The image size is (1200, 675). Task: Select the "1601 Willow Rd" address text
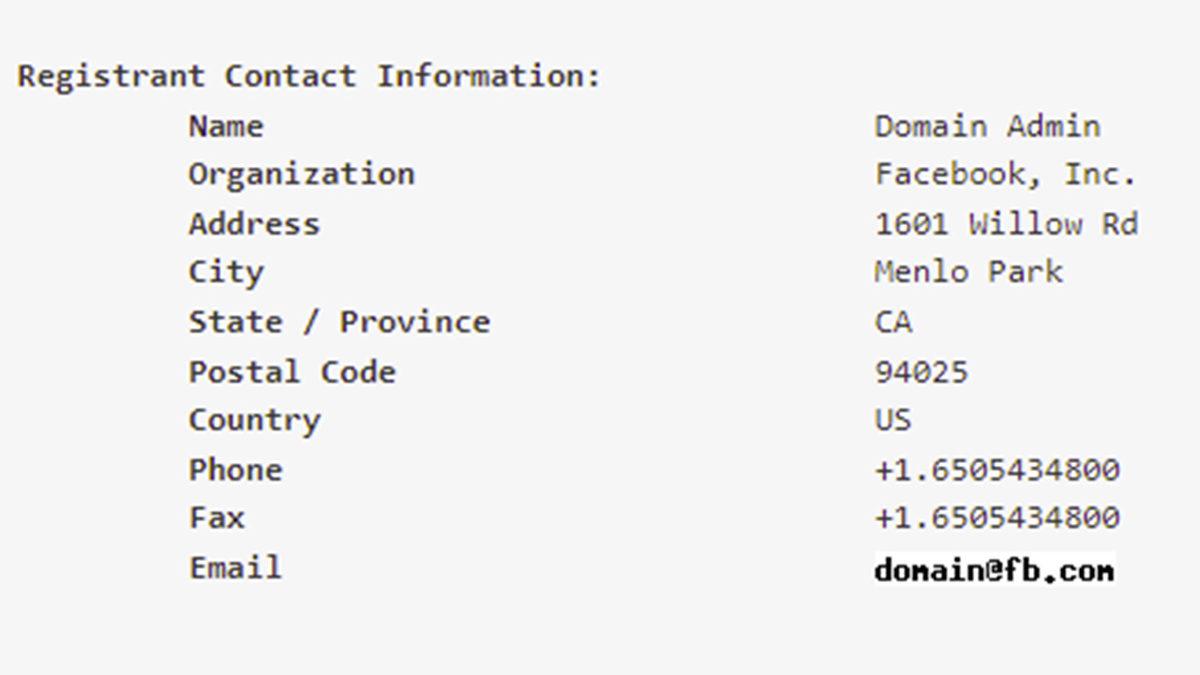point(1006,223)
